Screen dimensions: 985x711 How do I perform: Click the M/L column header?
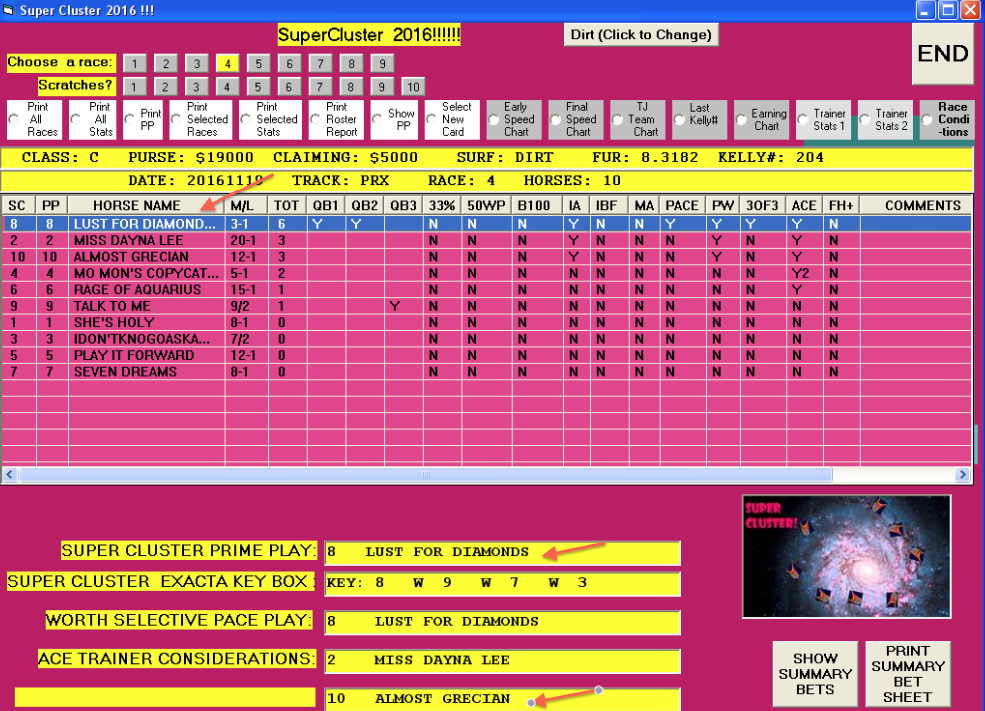pos(246,205)
